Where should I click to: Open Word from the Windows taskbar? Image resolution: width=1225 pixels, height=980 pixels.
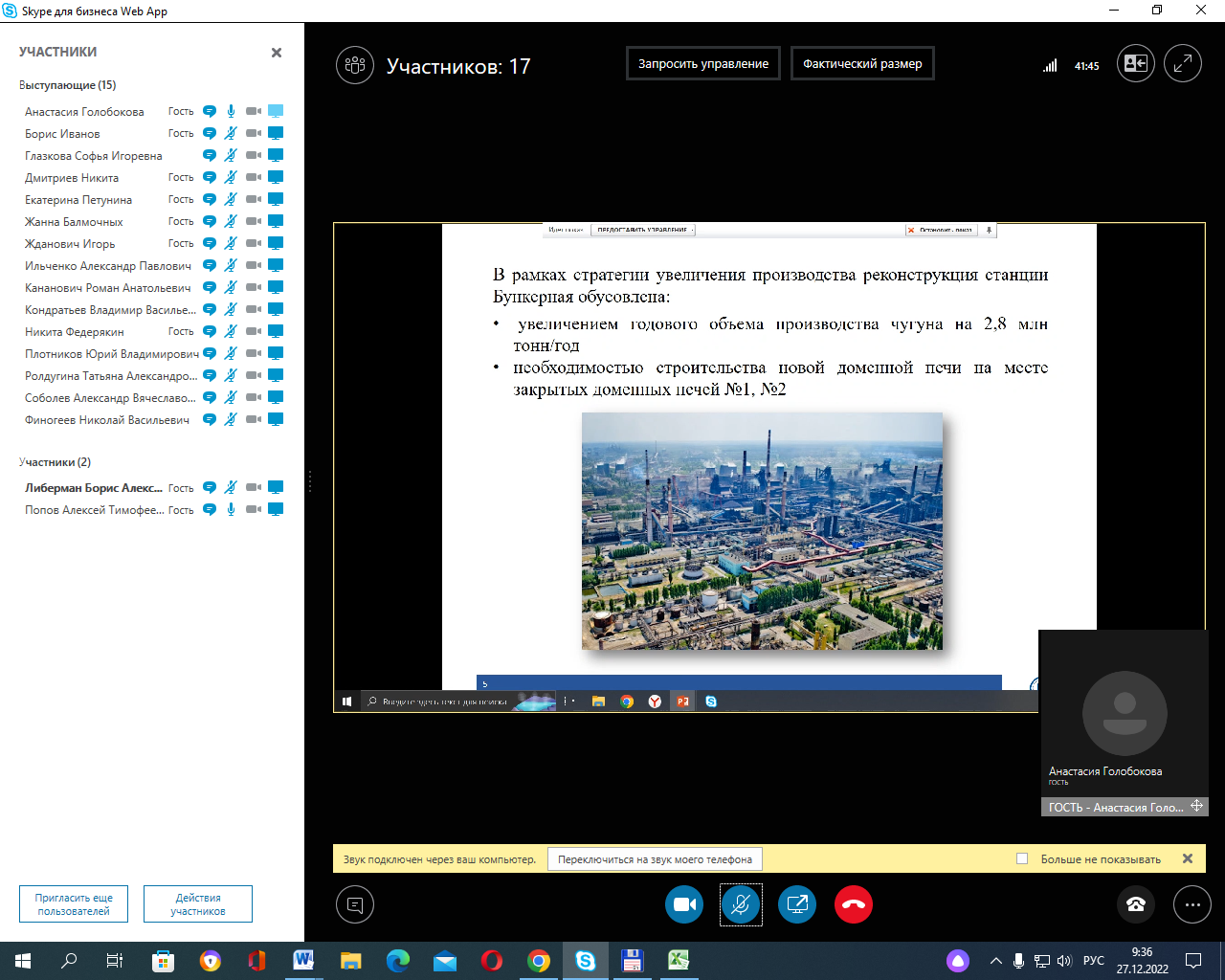[303, 960]
